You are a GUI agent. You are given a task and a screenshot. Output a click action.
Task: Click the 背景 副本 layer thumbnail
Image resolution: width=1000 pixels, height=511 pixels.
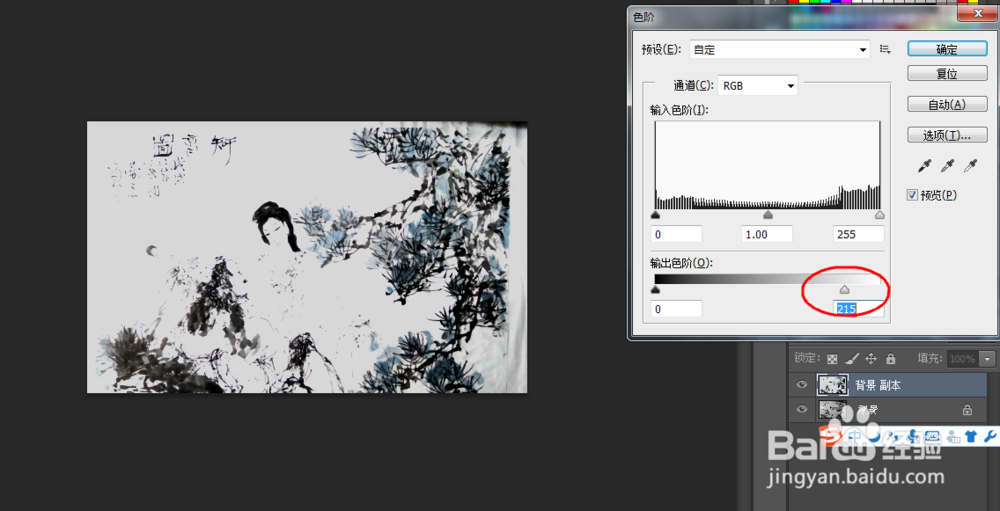[832, 385]
